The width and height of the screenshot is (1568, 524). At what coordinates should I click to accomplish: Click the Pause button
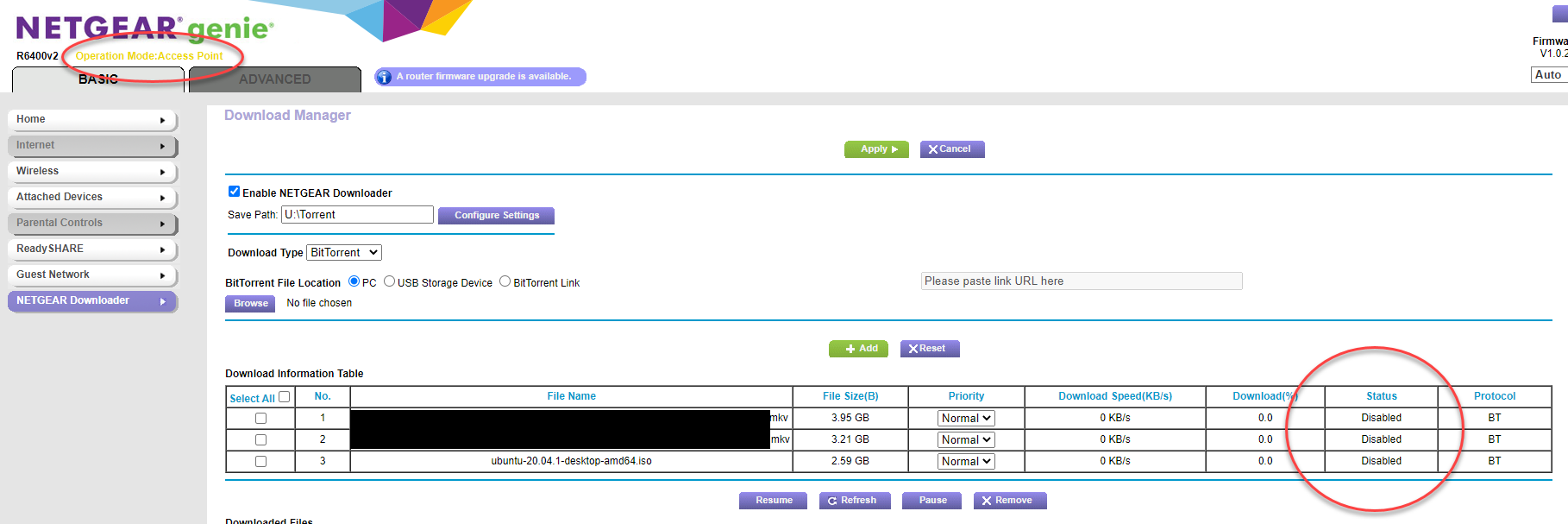931,501
